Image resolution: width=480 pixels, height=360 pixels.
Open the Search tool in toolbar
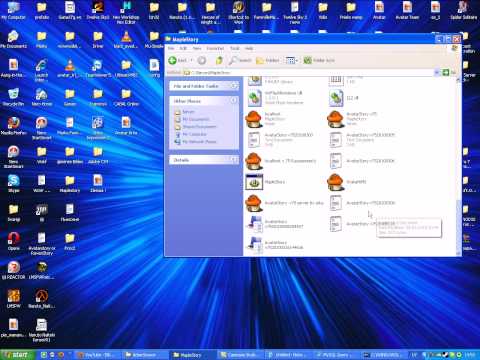pos(240,60)
